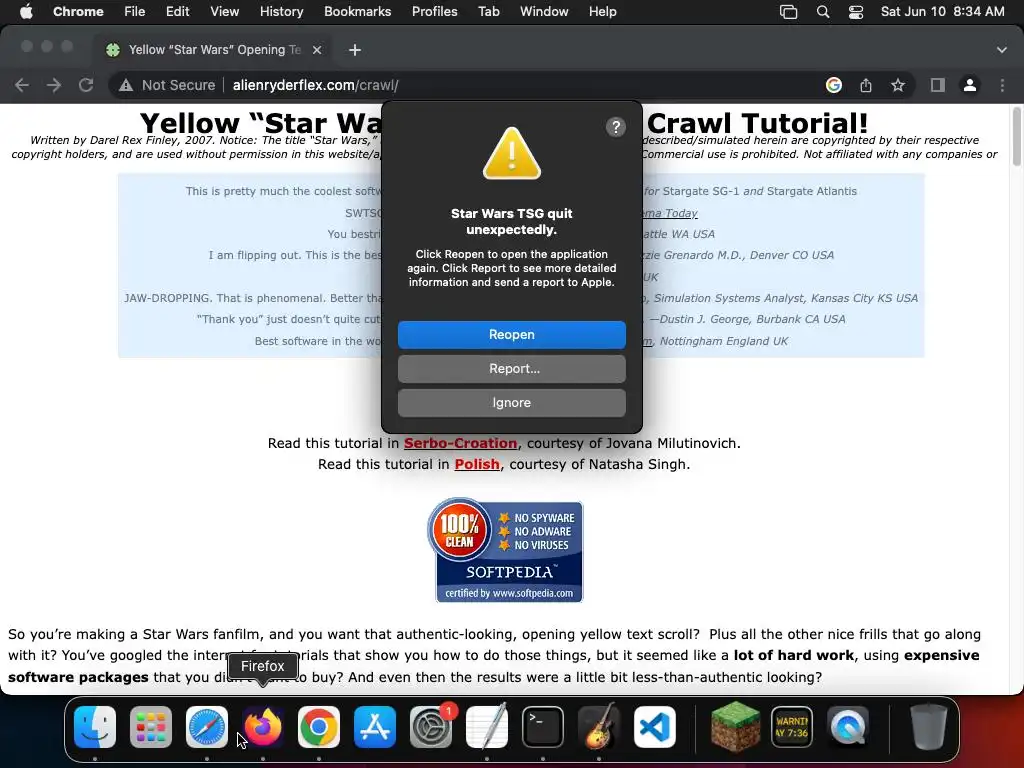Open Launchpad from the Dock

(x=151, y=727)
